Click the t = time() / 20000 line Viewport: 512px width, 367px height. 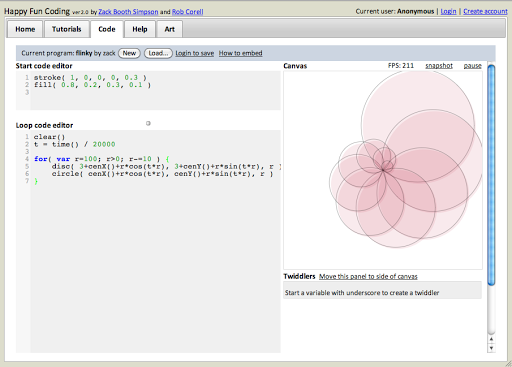74,144
